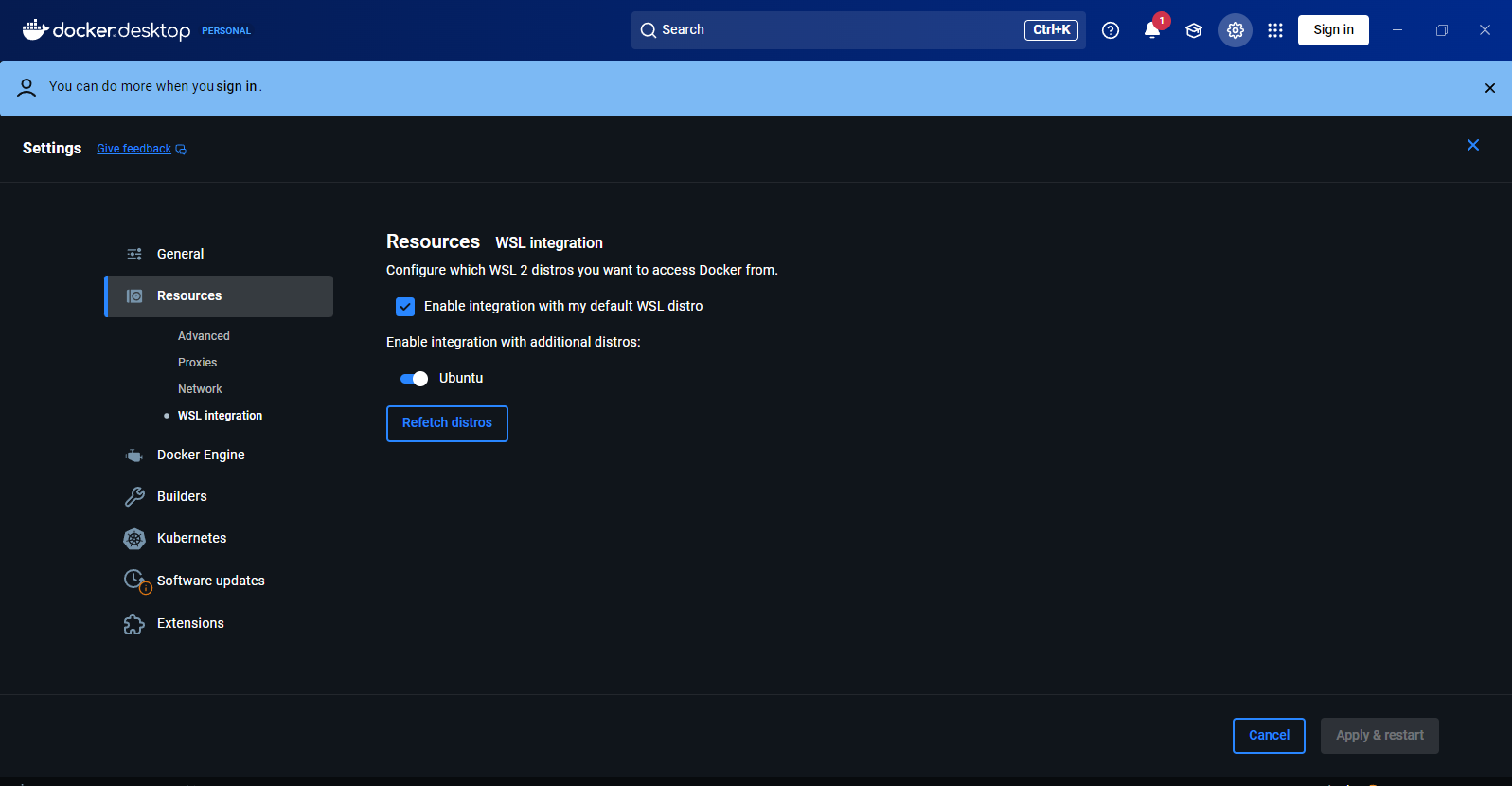Open the apps grid menu icon

1275,30
